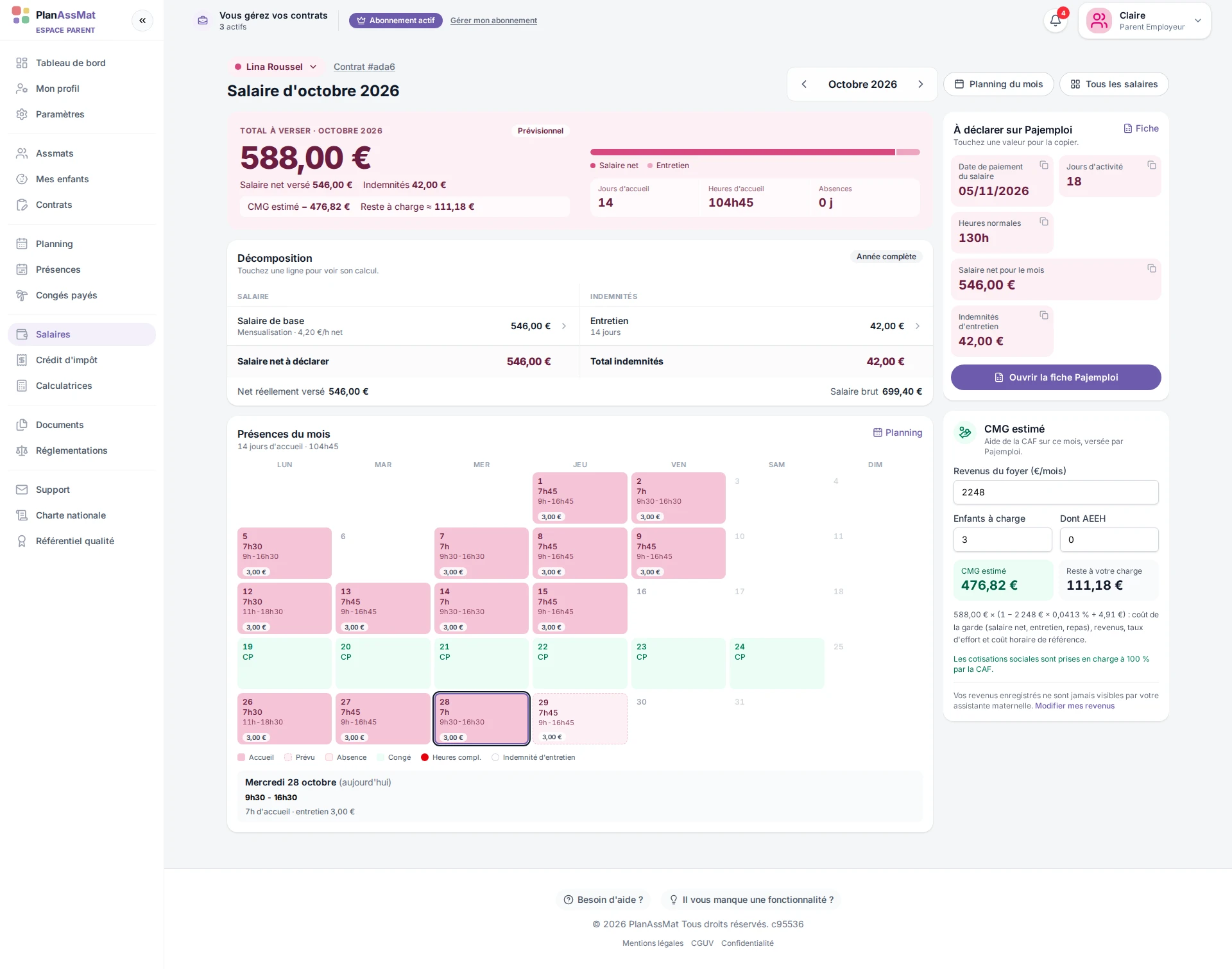This screenshot has width=1232, height=969.
Task: Open Crédit d'impôt in sidebar
Action: [82, 360]
